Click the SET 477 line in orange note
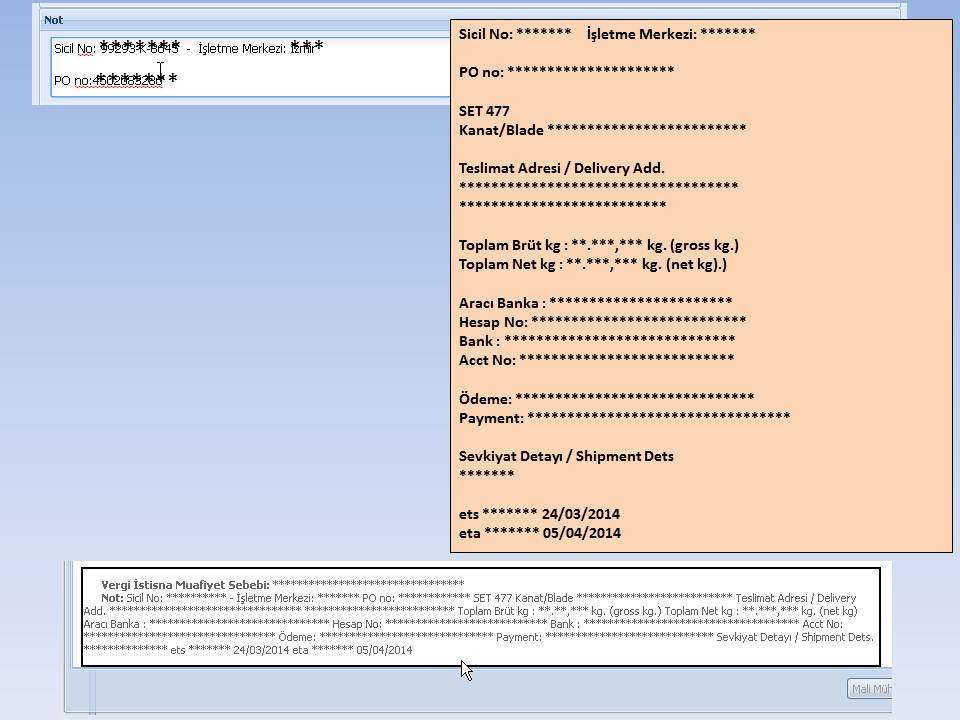Viewport: 960px width, 720px height. [484, 111]
